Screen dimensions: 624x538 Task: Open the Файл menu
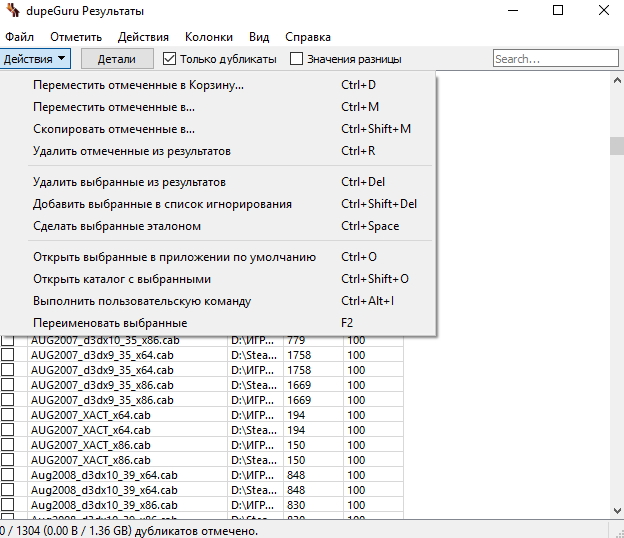19,37
